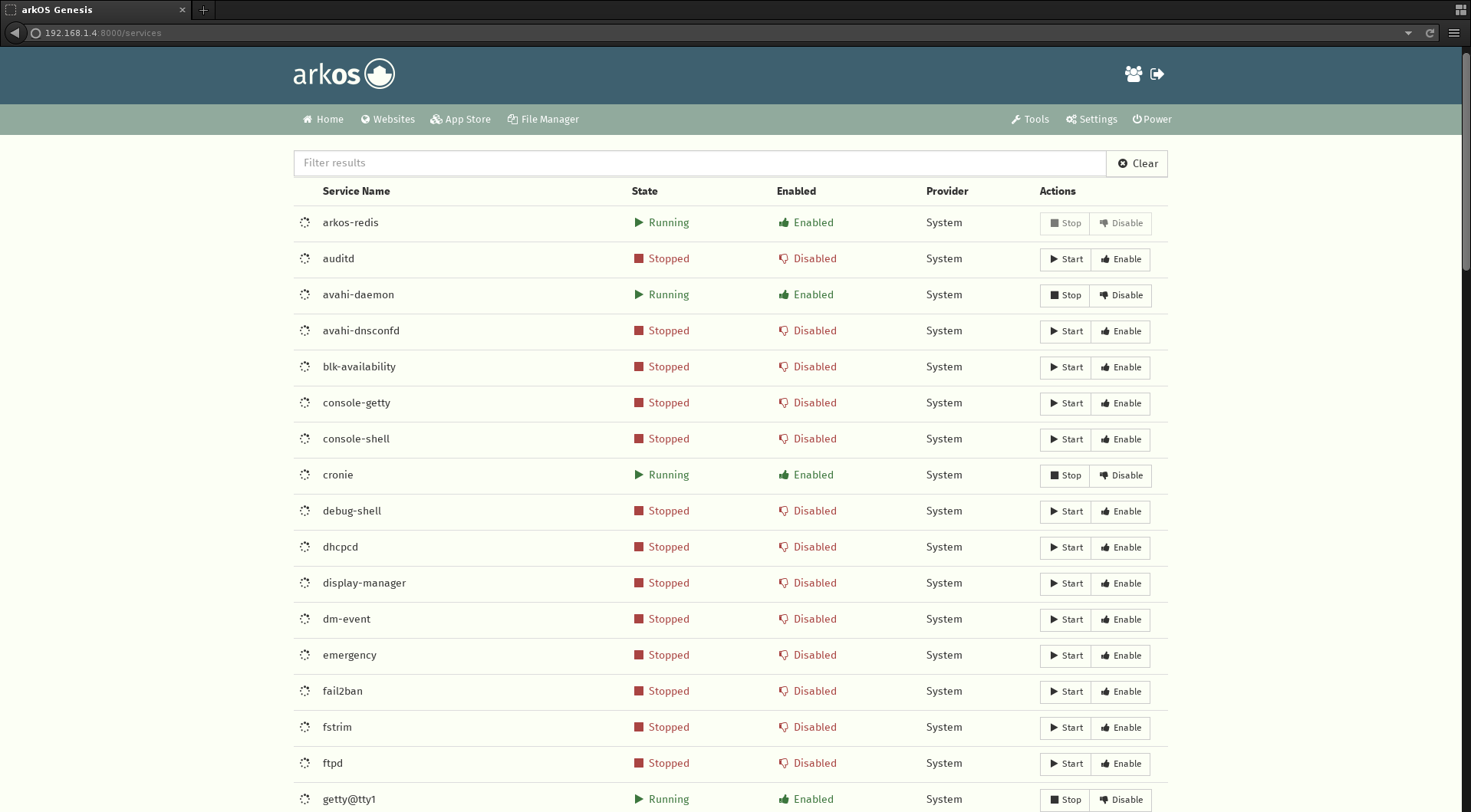Click the tab groups grid icon
This screenshot has width=1471, height=812.
pos(1460,10)
